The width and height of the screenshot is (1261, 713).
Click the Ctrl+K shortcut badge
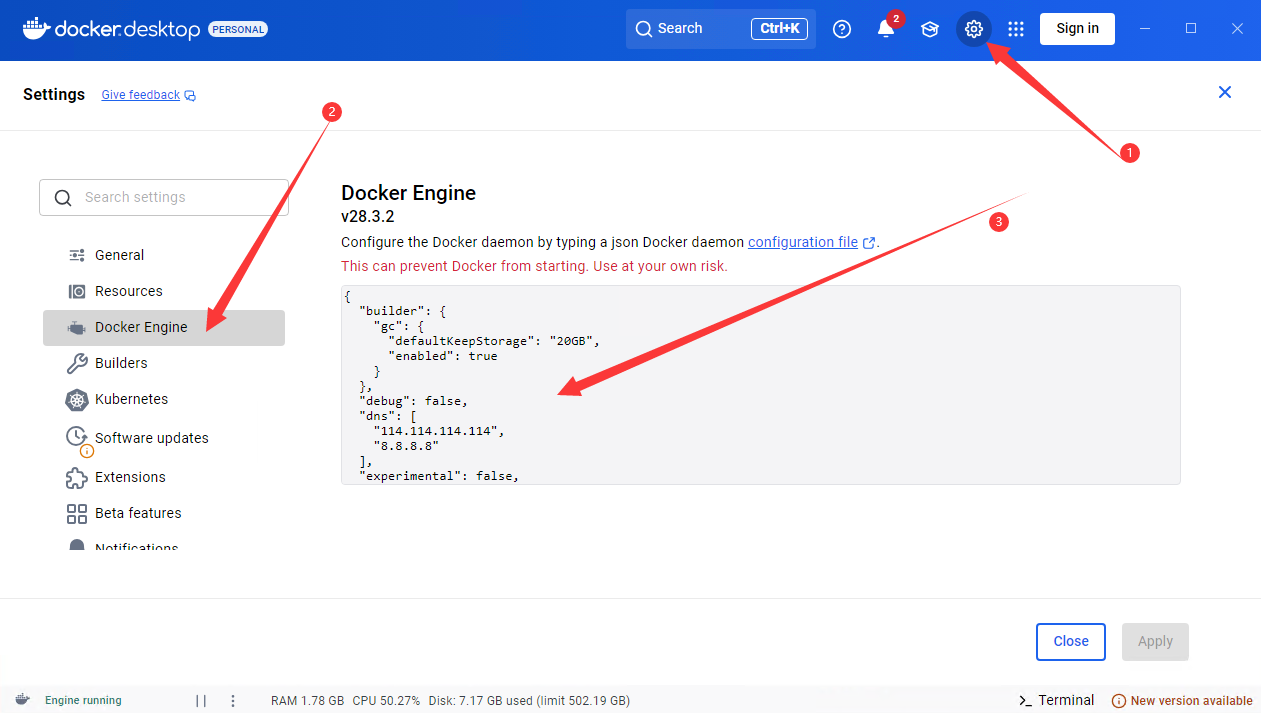(x=779, y=29)
